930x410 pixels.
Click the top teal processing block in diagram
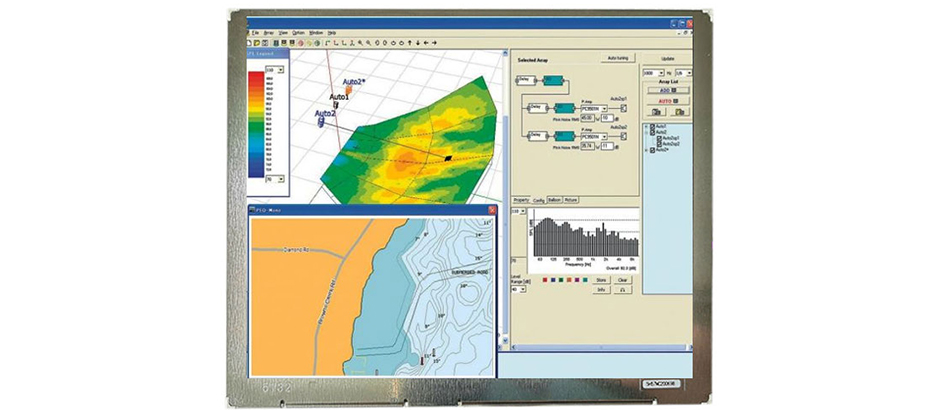click(x=553, y=81)
